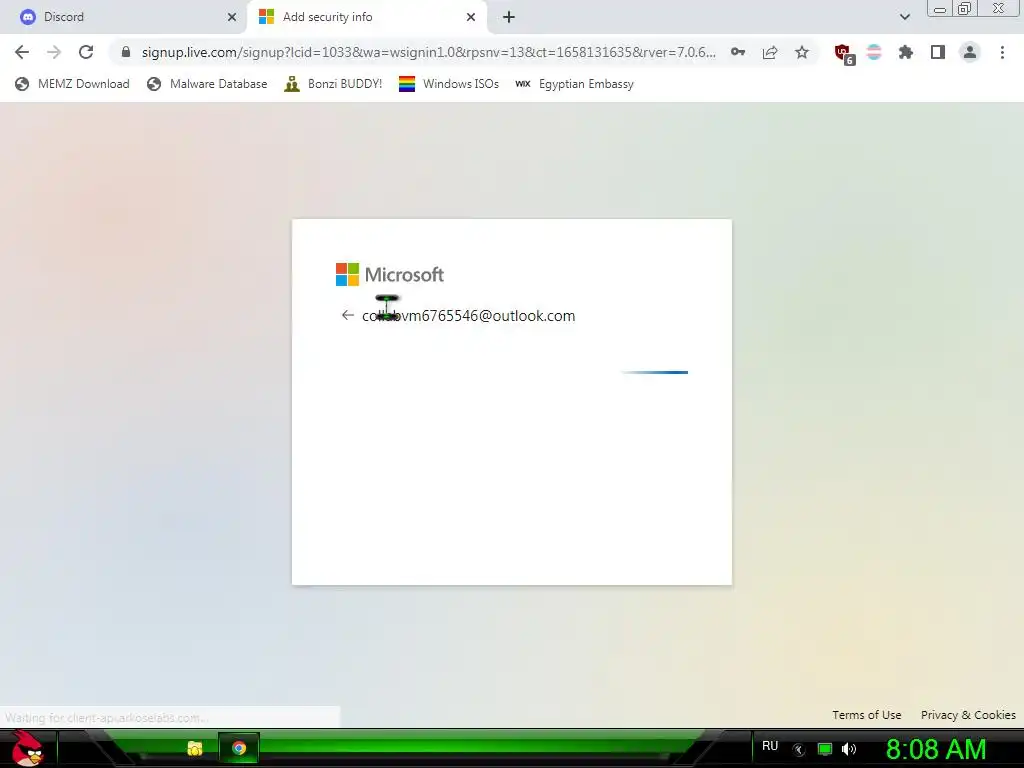1024x768 pixels.
Task: Open the MEMZ Download bookmark
Action: pos(72,84)
